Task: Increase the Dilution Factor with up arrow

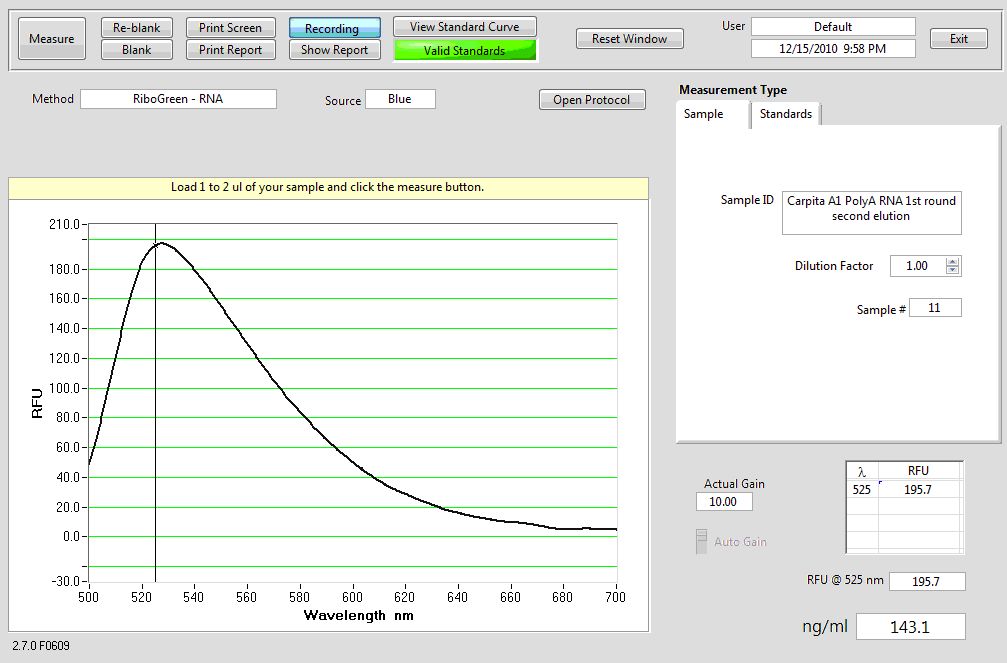Action: tap(953, 261)
